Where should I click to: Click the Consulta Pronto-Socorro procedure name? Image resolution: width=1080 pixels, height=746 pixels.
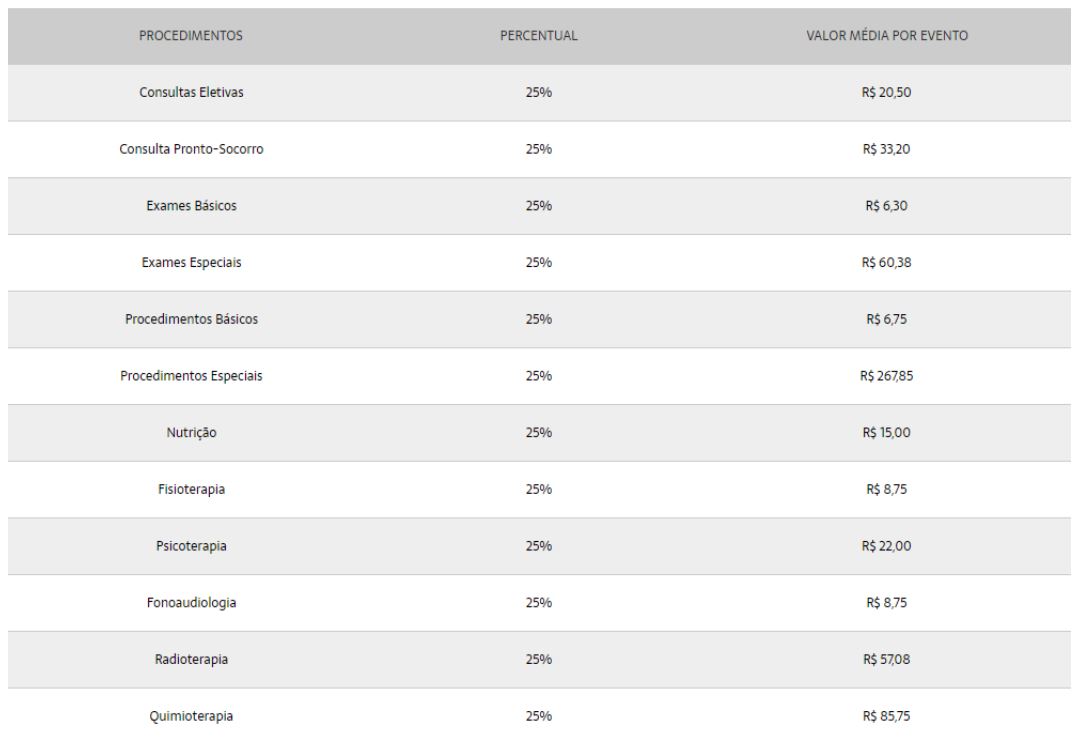(191, 150)
